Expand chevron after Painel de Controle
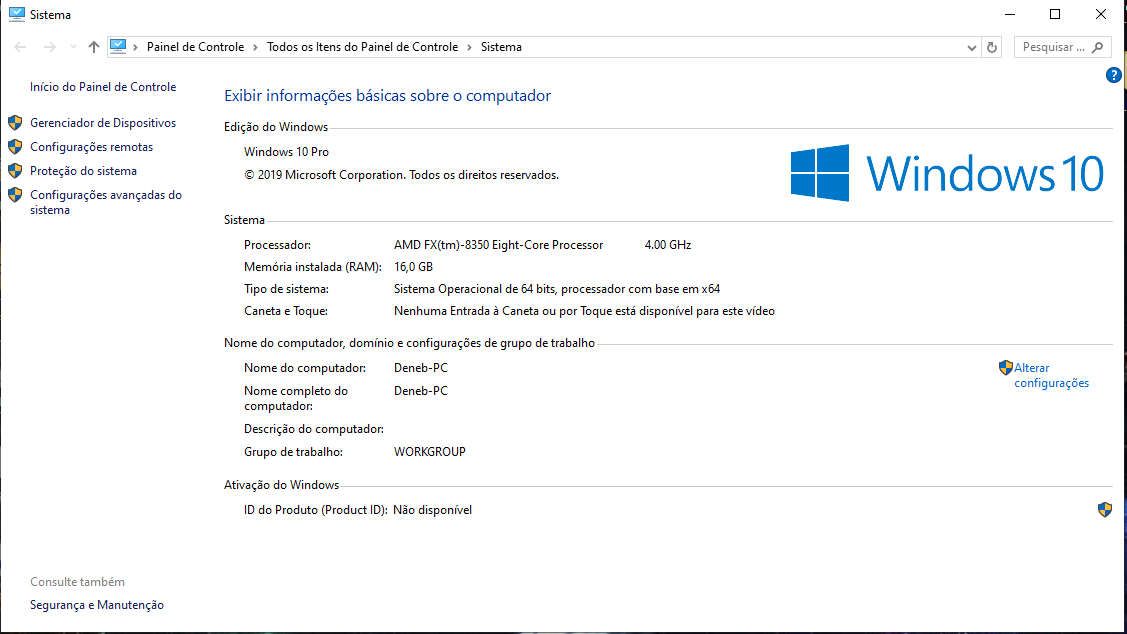 [255, 47]
